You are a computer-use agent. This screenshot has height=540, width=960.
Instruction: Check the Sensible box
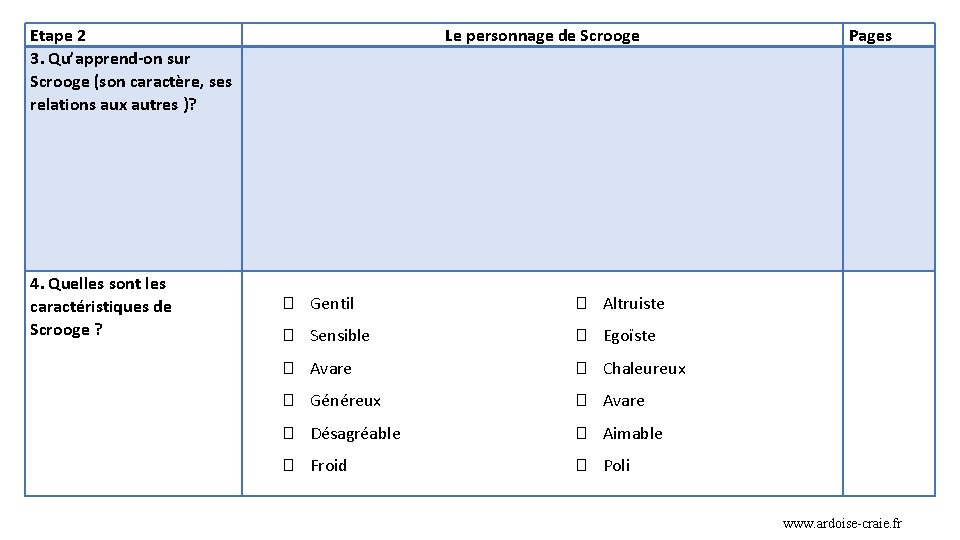[287, 336]
